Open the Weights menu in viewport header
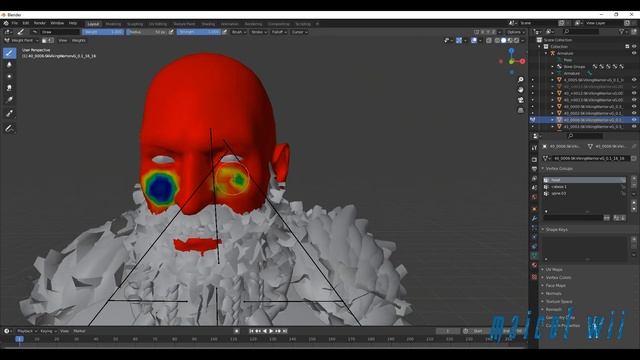Viewport: 640px width, 360px height. (x=78, y=40)
